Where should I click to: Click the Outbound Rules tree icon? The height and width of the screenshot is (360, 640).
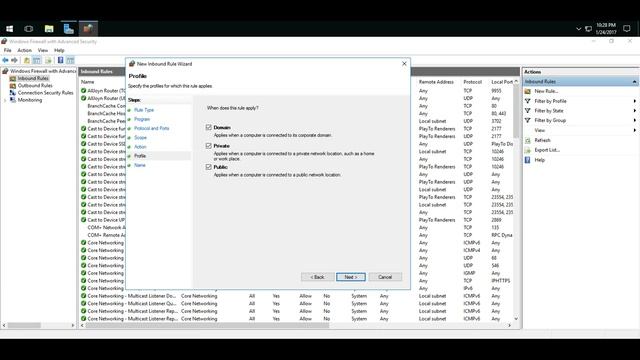13,86
